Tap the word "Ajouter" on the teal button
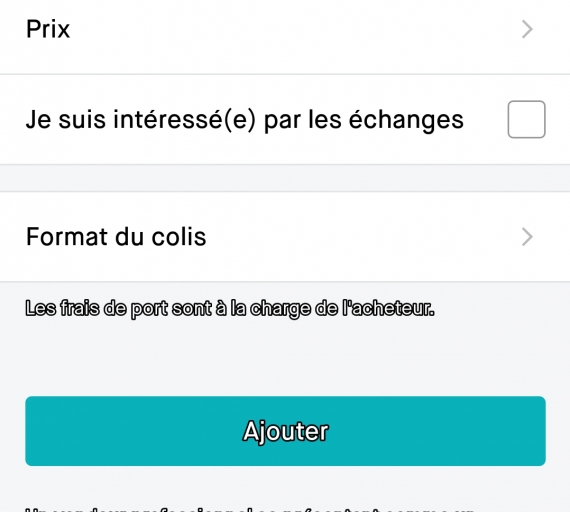This screenshot has width=570, height=512. click(x=286, y=432)
